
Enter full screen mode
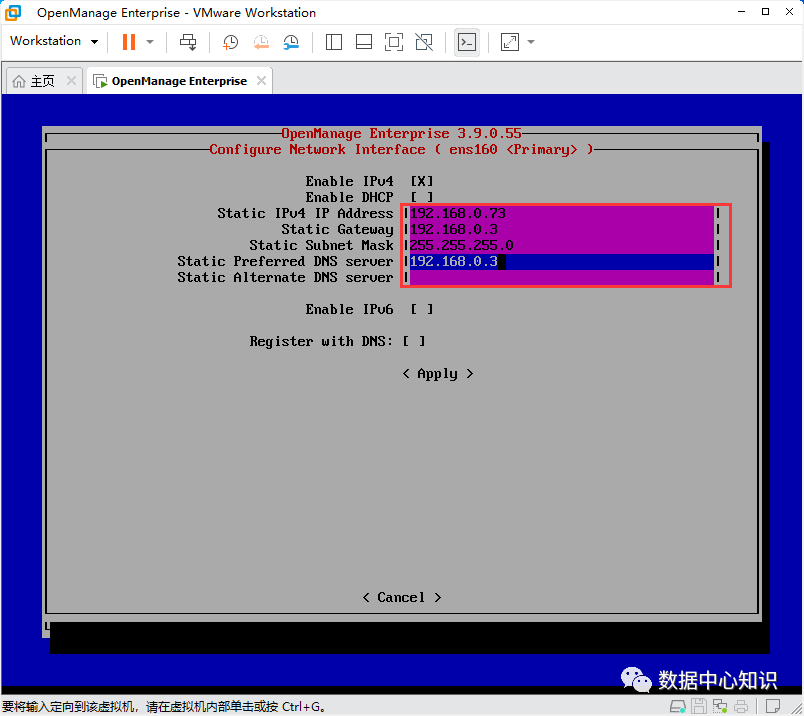[x=394, y=42]
